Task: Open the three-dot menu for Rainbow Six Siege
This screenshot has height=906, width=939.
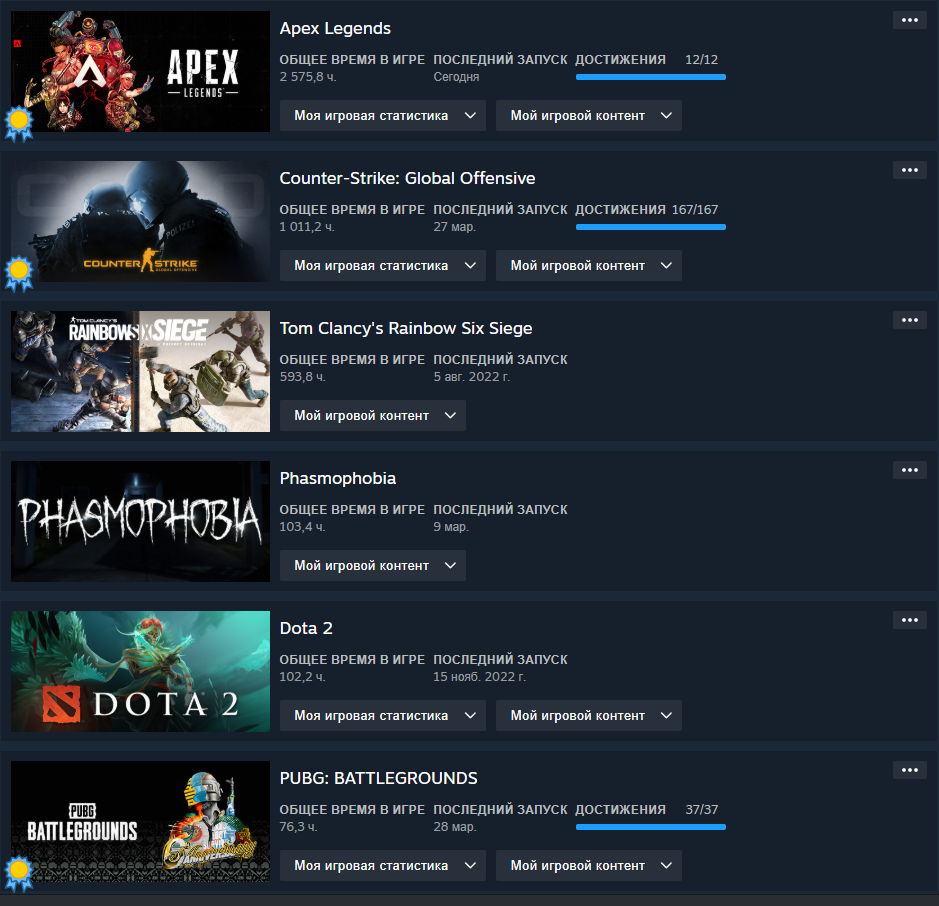Action: [910, 320]
